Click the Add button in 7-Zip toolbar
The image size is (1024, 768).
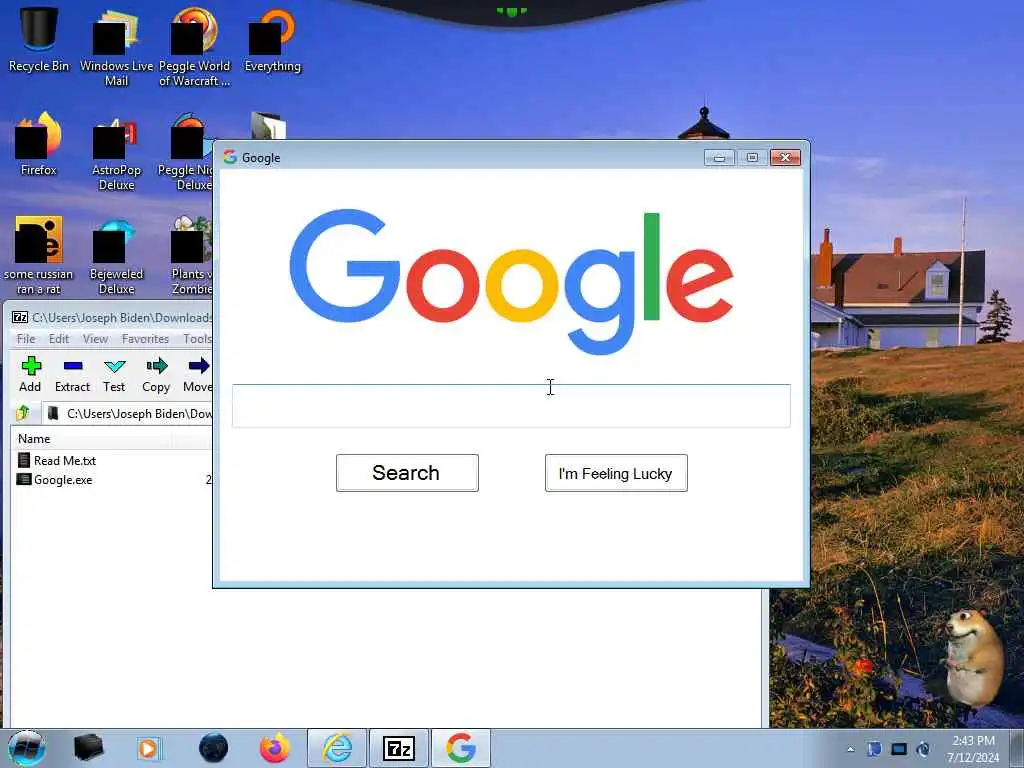[x=30, y=374]
